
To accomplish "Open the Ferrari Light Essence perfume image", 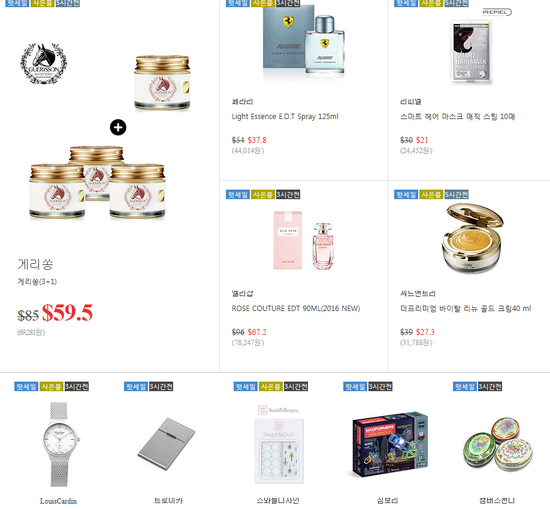I will [x=304, y=41].
